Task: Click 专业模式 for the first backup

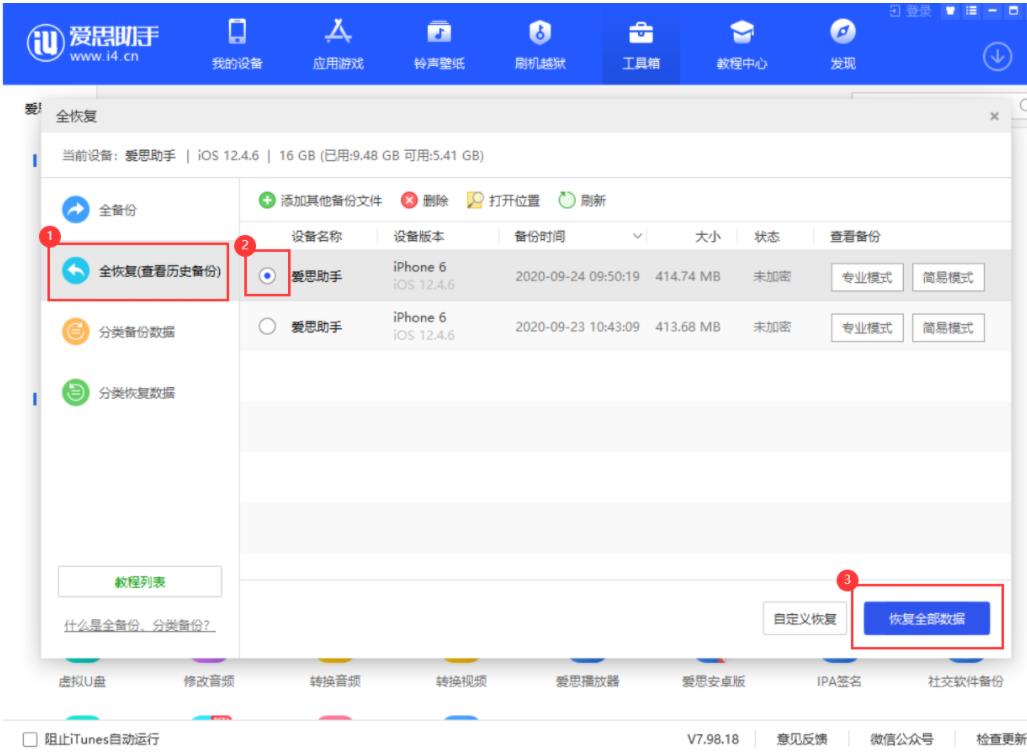Action: (x=867, y=277)
